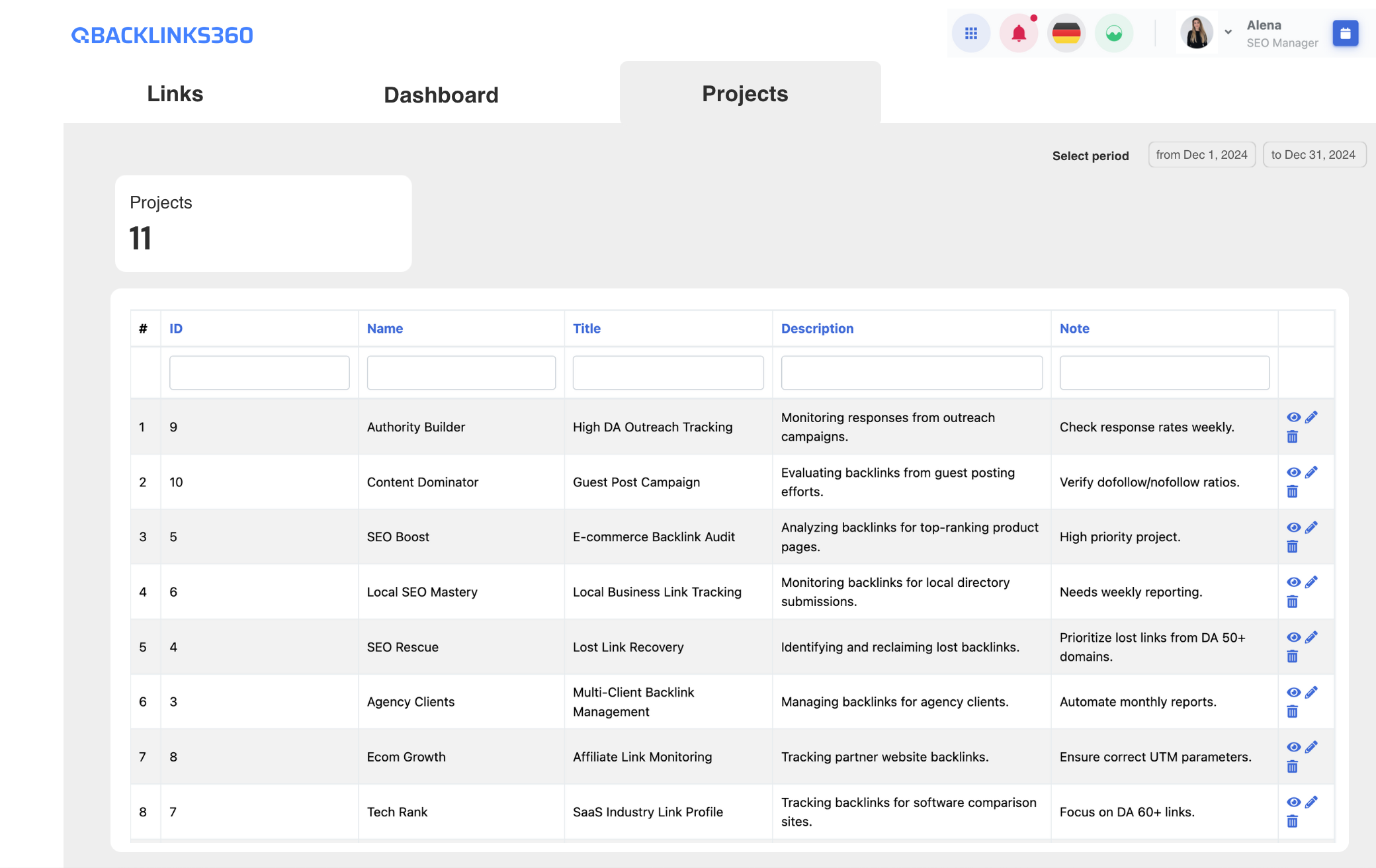Open the 'from Dec 1, 2024' date picker
The image size is (1376, 868).
[1201, 154]
